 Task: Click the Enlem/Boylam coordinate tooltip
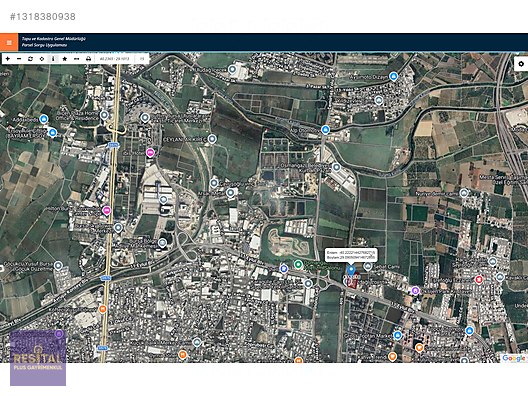tap(351, 255)
